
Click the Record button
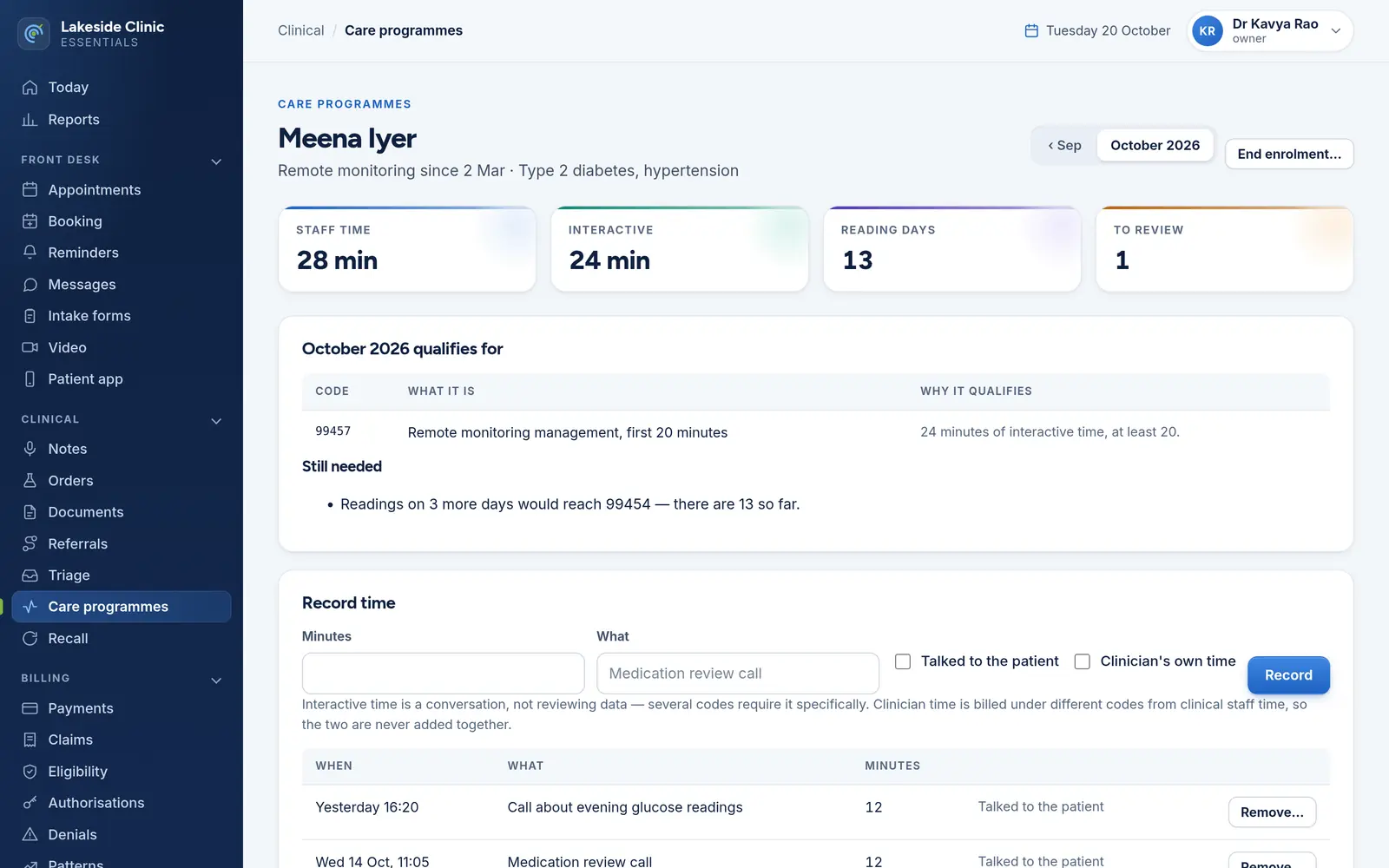1288,675
